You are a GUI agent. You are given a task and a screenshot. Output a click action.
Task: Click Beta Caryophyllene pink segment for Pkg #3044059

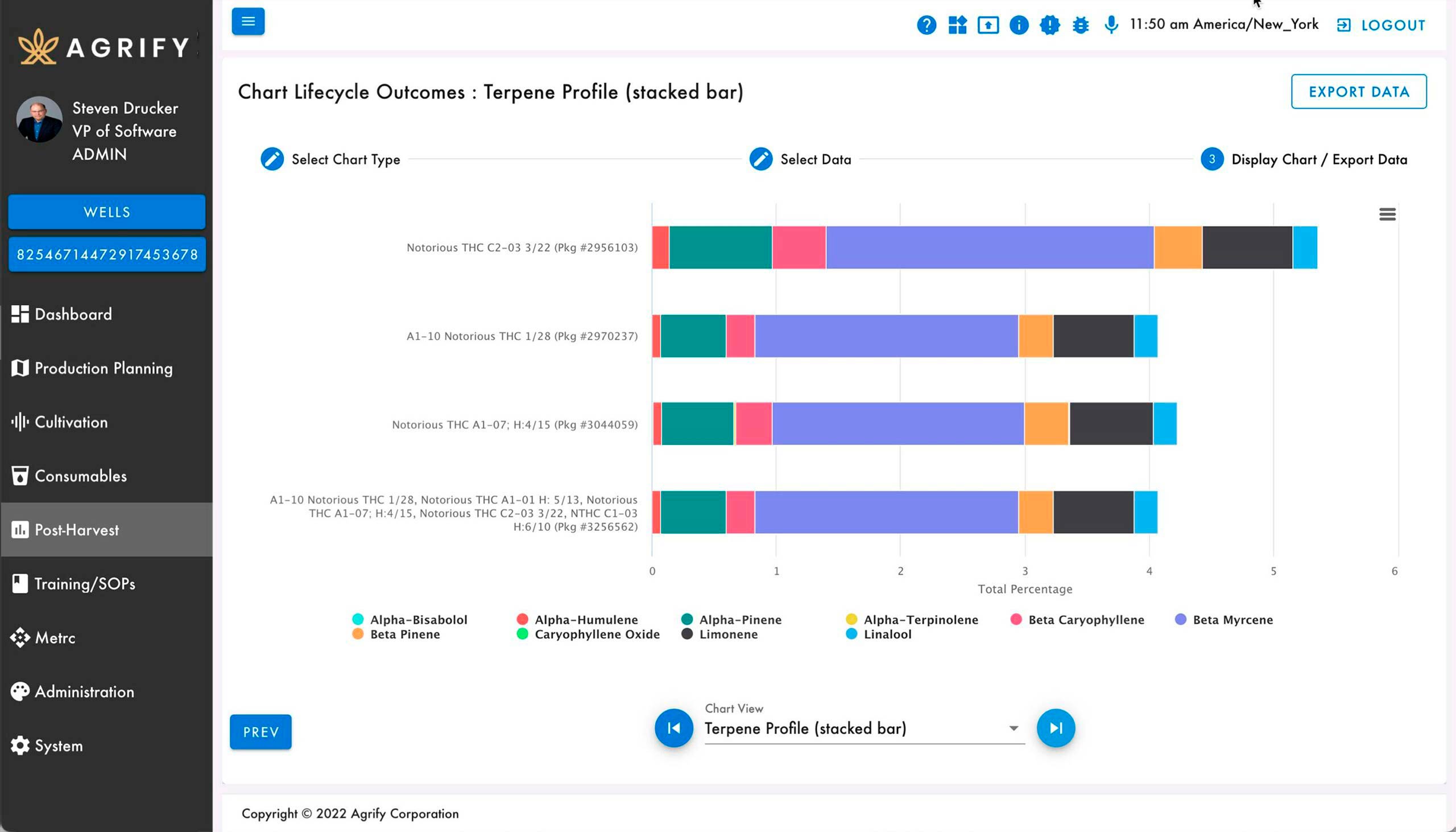click(x=754, y=423)
